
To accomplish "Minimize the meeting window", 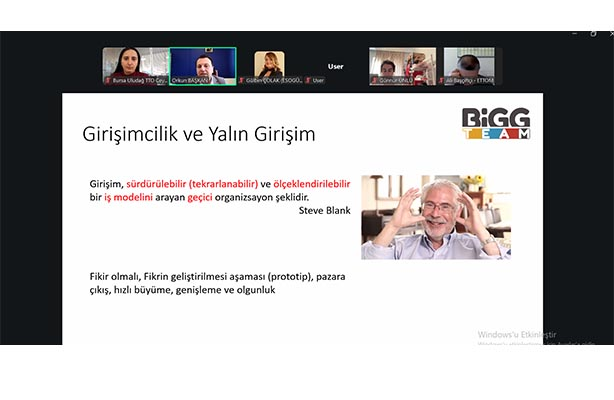I will click(x=574, y=34).
